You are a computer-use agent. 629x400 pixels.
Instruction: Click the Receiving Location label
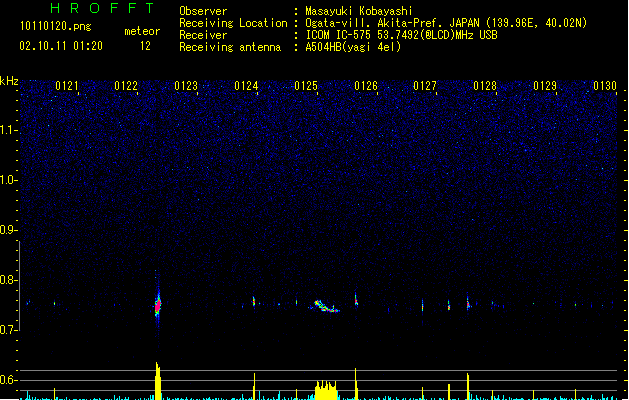click(x=233, y=23)
